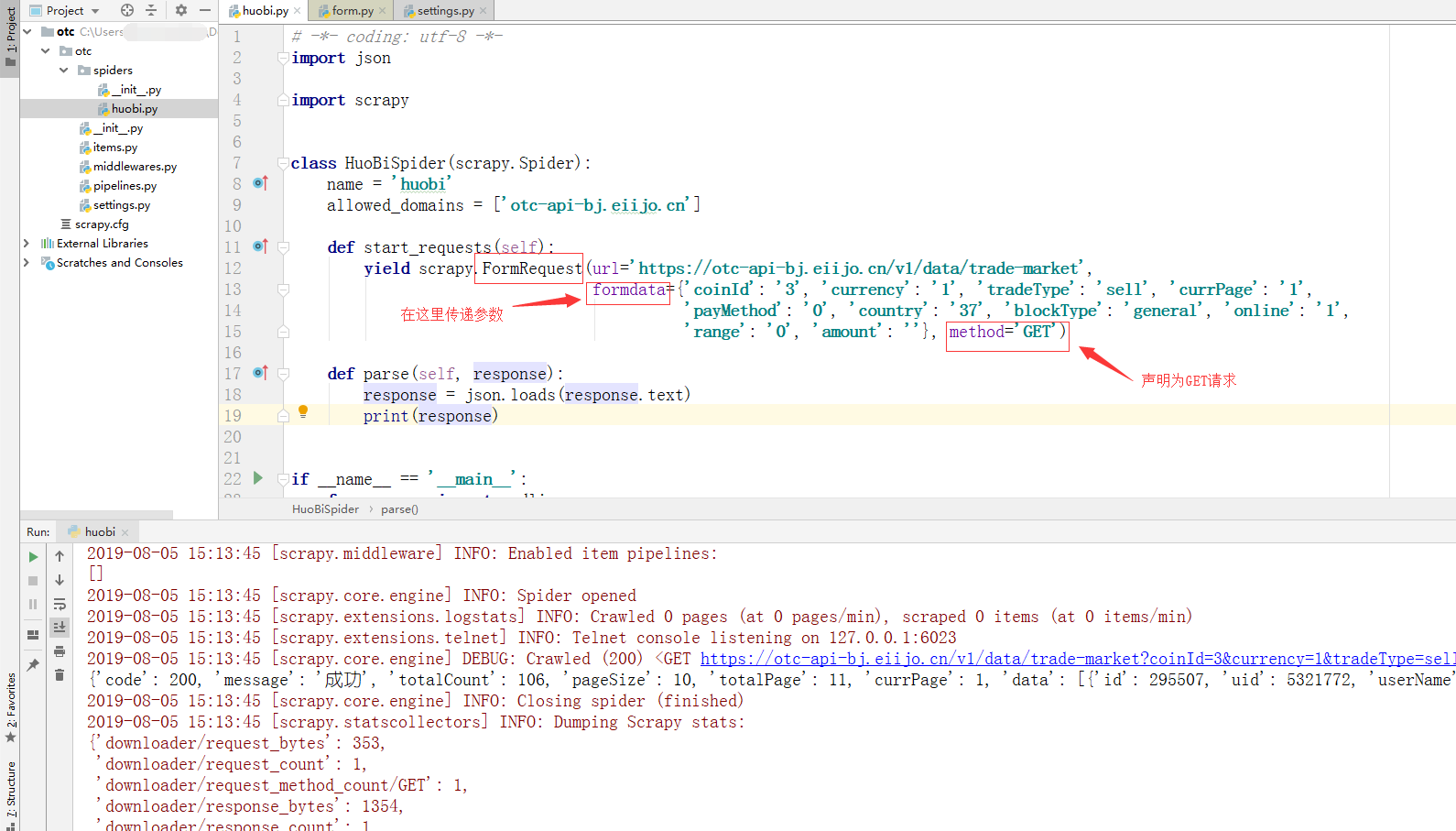The image size is (1456, 831).
Task: Expand Scratches and Consoles node
Action: (27, 263)
